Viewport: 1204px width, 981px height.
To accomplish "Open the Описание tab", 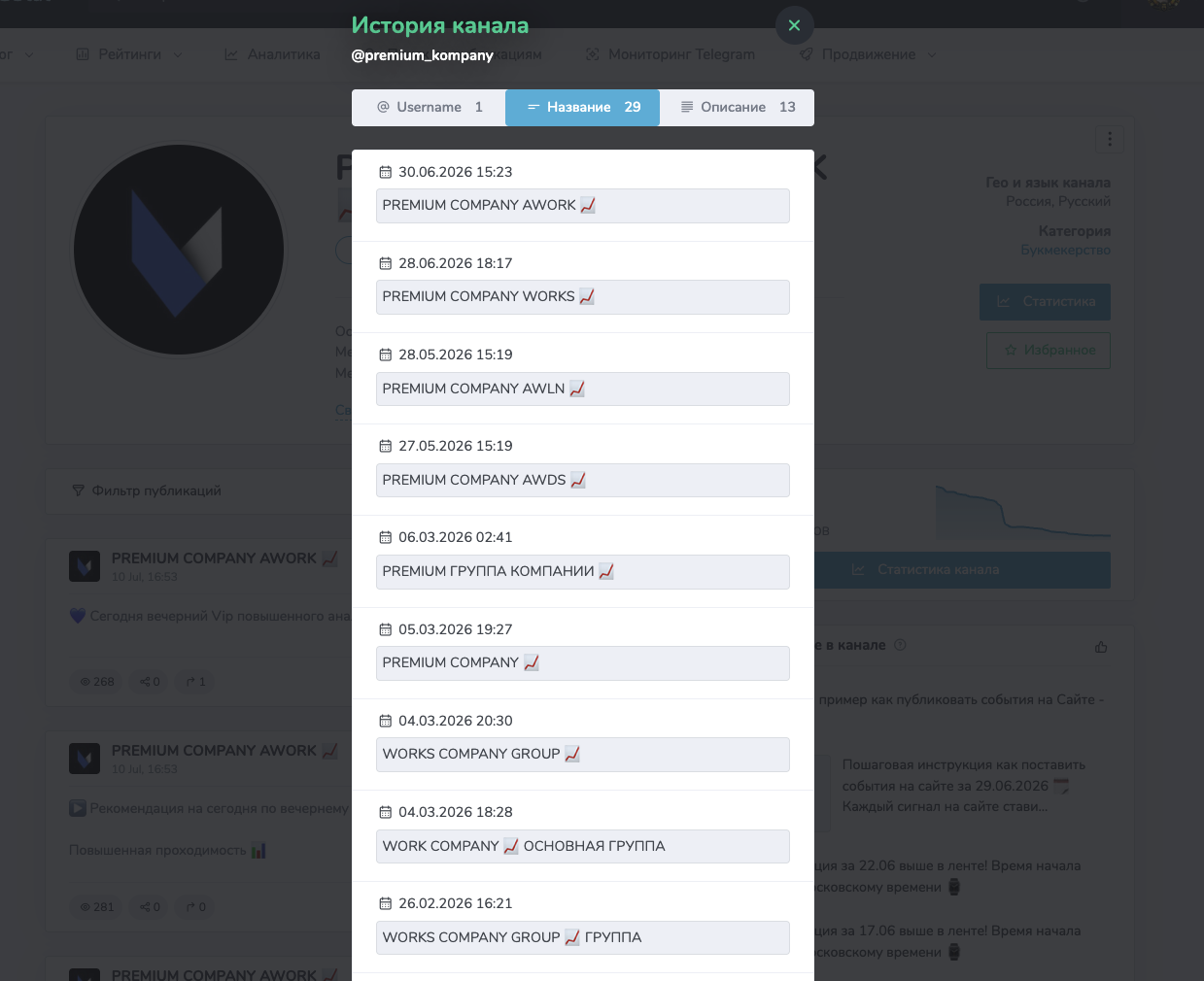I will point(737,108).
